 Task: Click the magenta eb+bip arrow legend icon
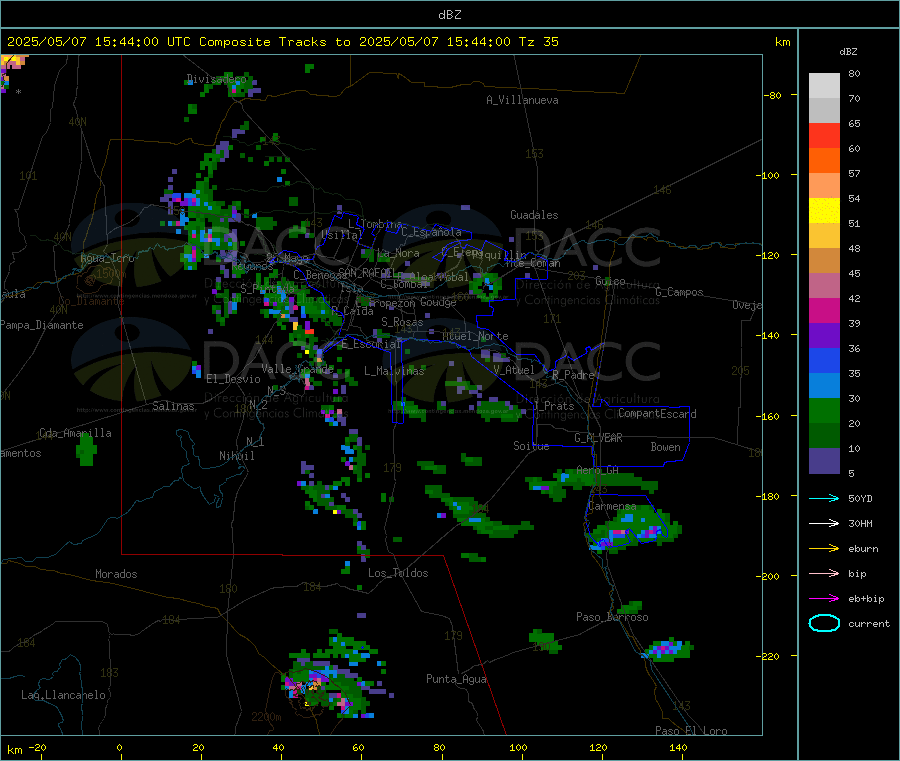(x=824, y=599)
